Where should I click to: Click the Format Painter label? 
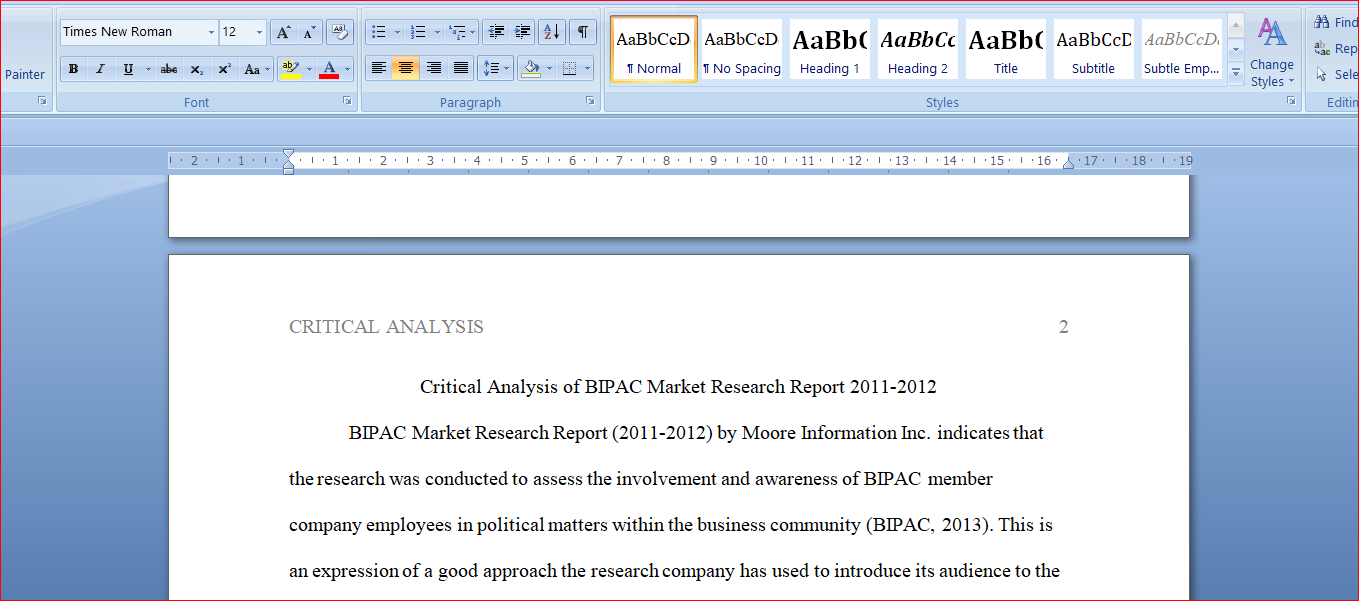pyautogui.click(x=25, y=74)
